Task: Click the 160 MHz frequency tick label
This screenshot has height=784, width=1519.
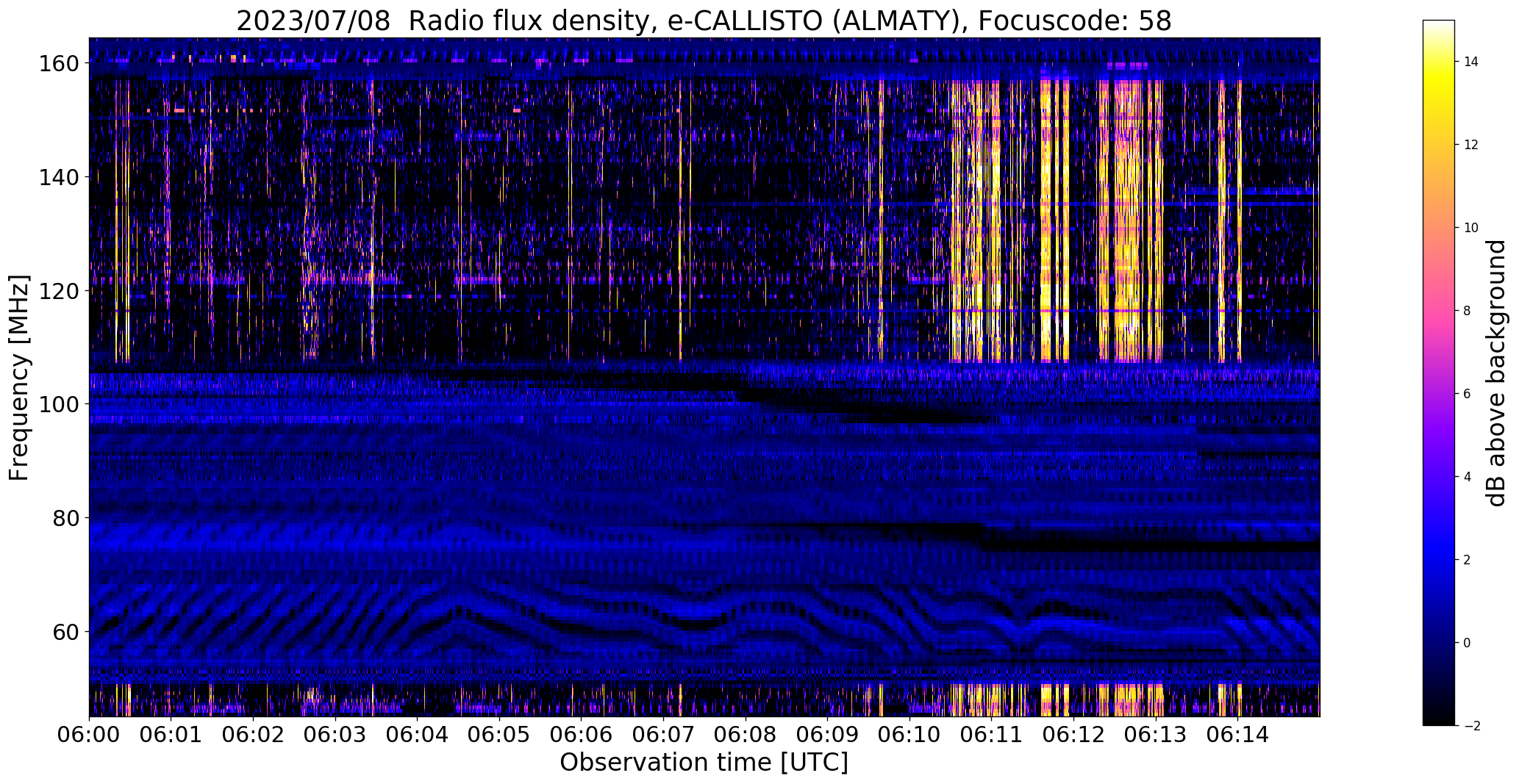Action: [59, 64]
